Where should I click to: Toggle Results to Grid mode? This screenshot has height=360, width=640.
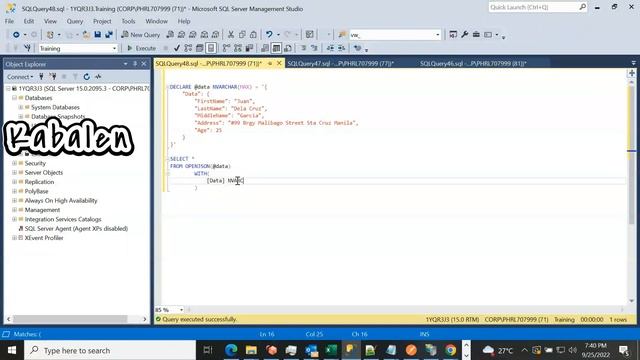[x=276, y=48]
